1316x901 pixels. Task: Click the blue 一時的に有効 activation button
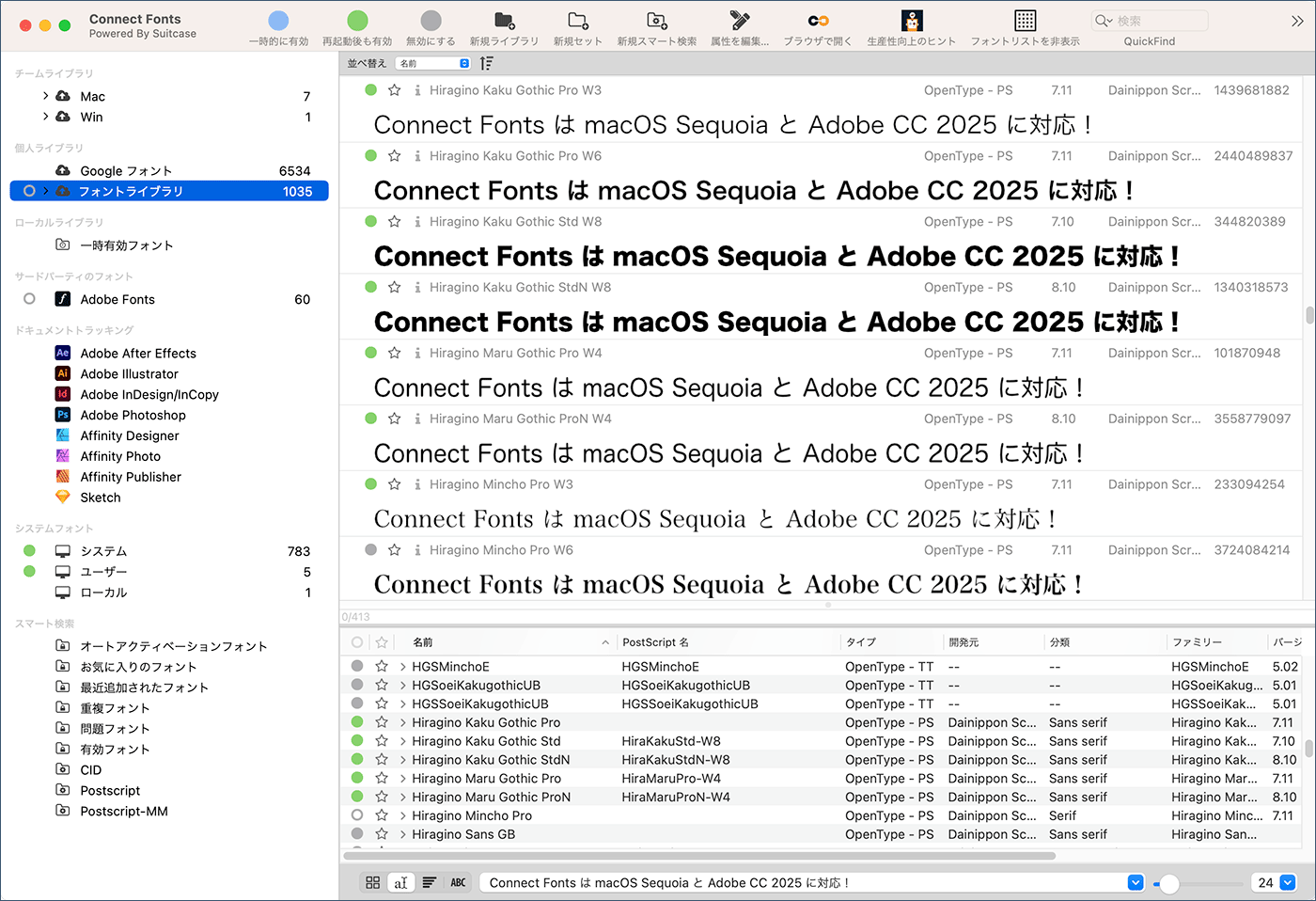click(x=278, y=21)
